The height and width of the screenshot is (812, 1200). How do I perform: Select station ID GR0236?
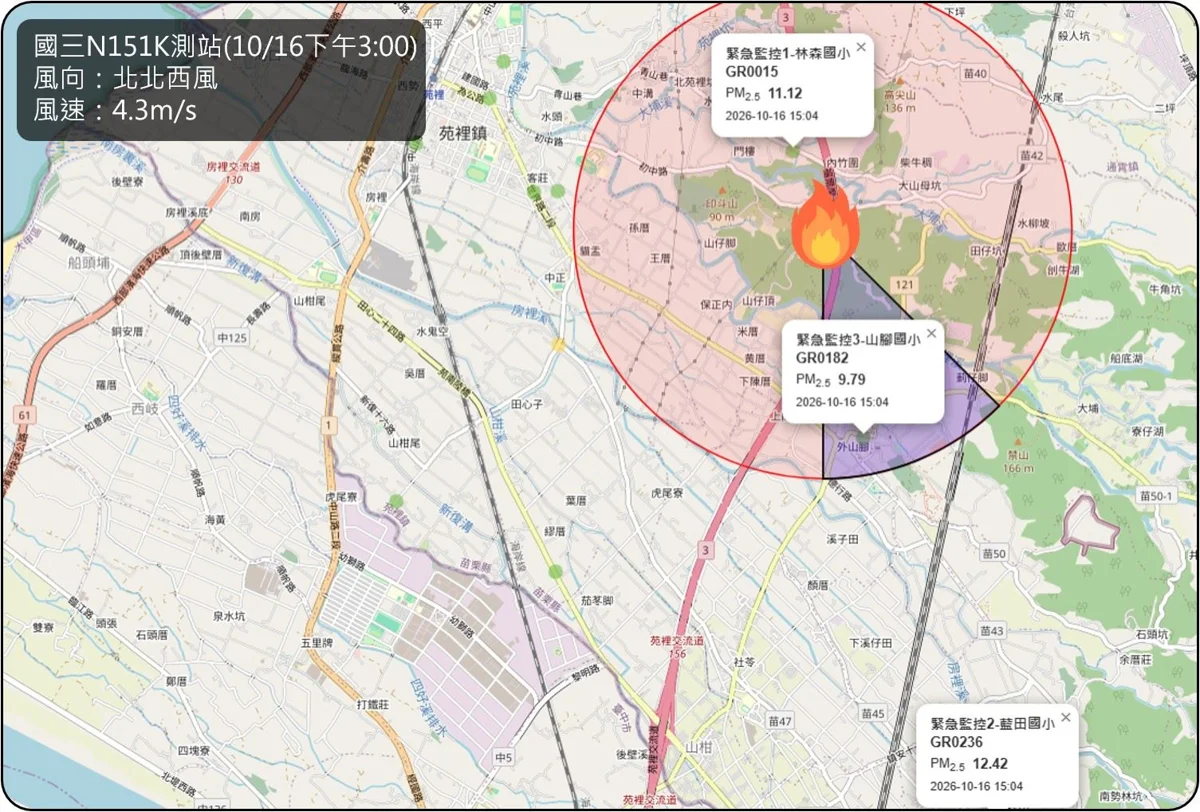(x=956, y=742)
